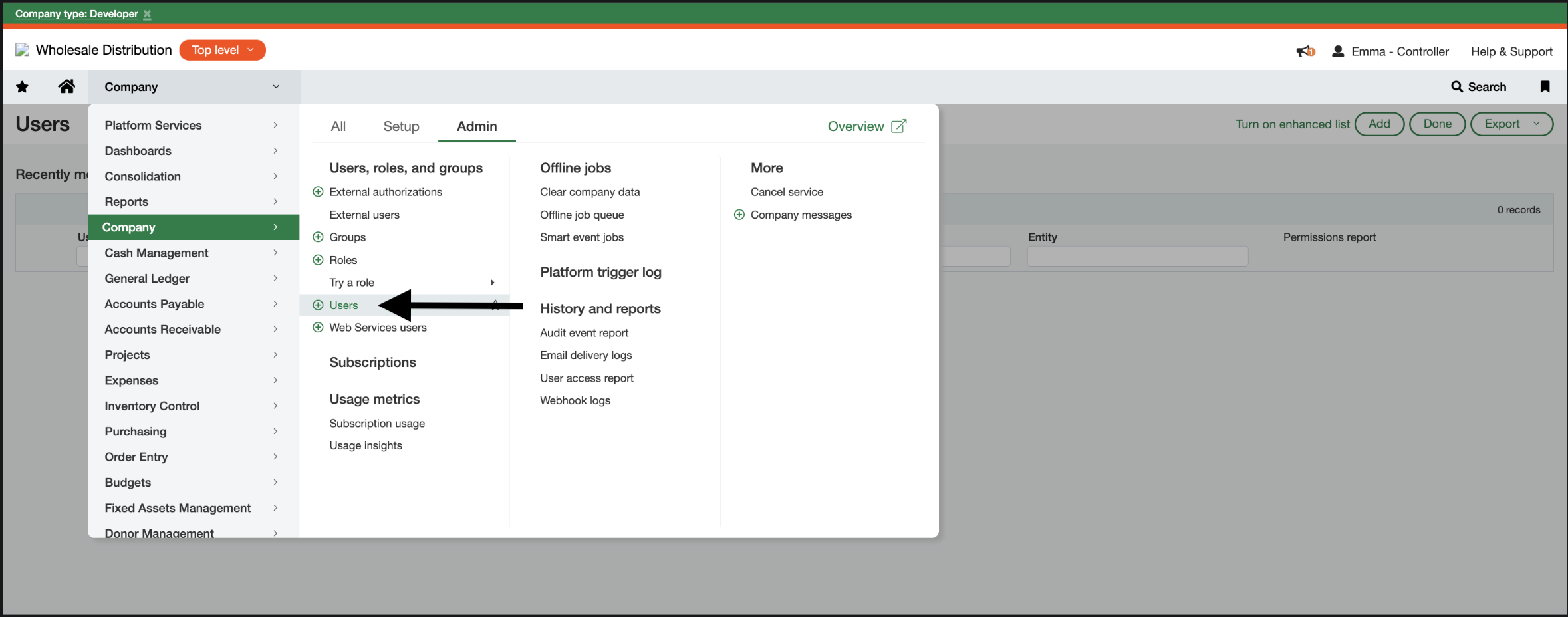
Task: Click the plus icon next to Groups
Action: 318,237
